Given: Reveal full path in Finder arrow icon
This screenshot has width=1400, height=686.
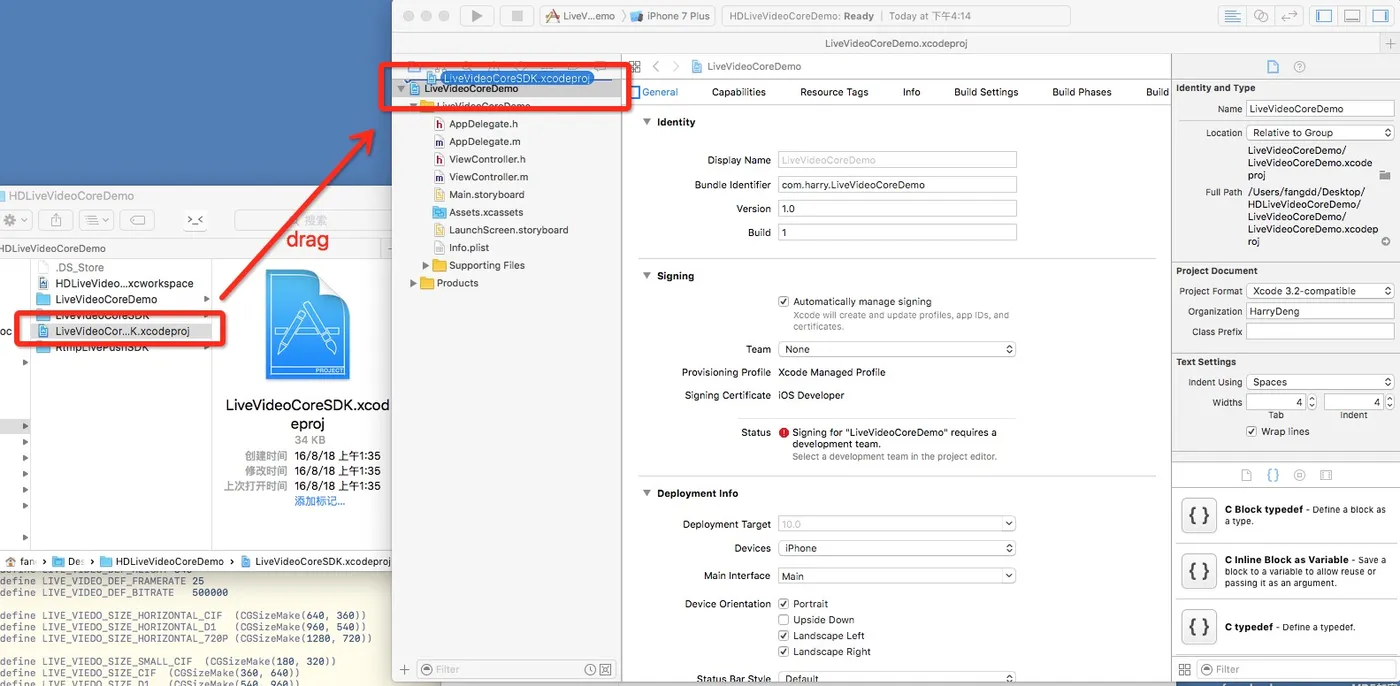Looking at the screenshot, I should [1386, 242].
